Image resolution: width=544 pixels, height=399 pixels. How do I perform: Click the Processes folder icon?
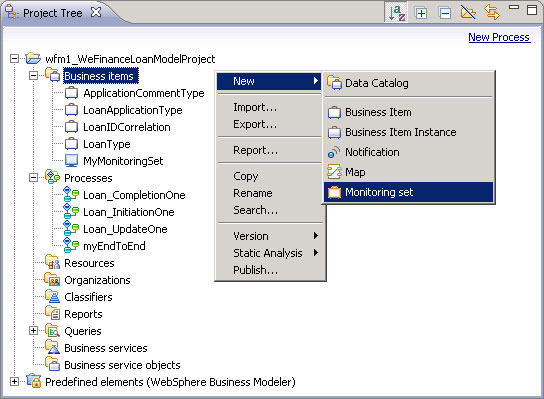[x=52, y=177]
